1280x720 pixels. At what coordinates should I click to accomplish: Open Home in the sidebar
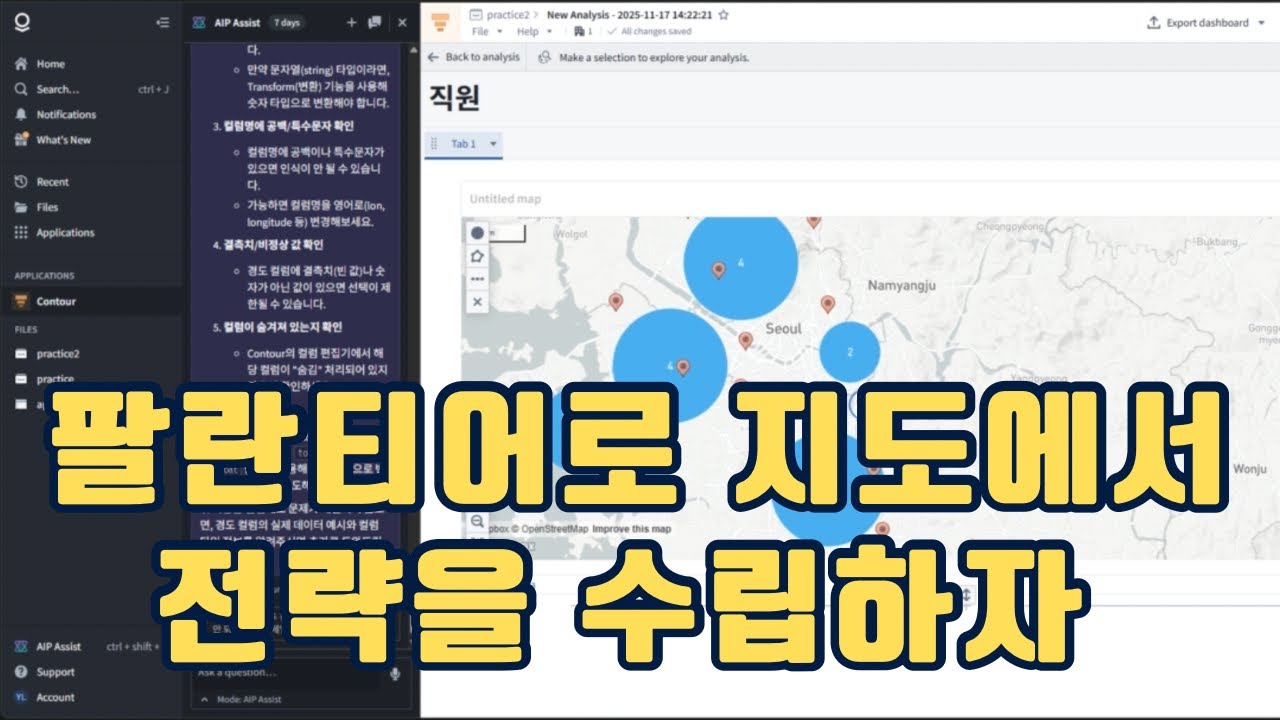(x=50, y=64)
